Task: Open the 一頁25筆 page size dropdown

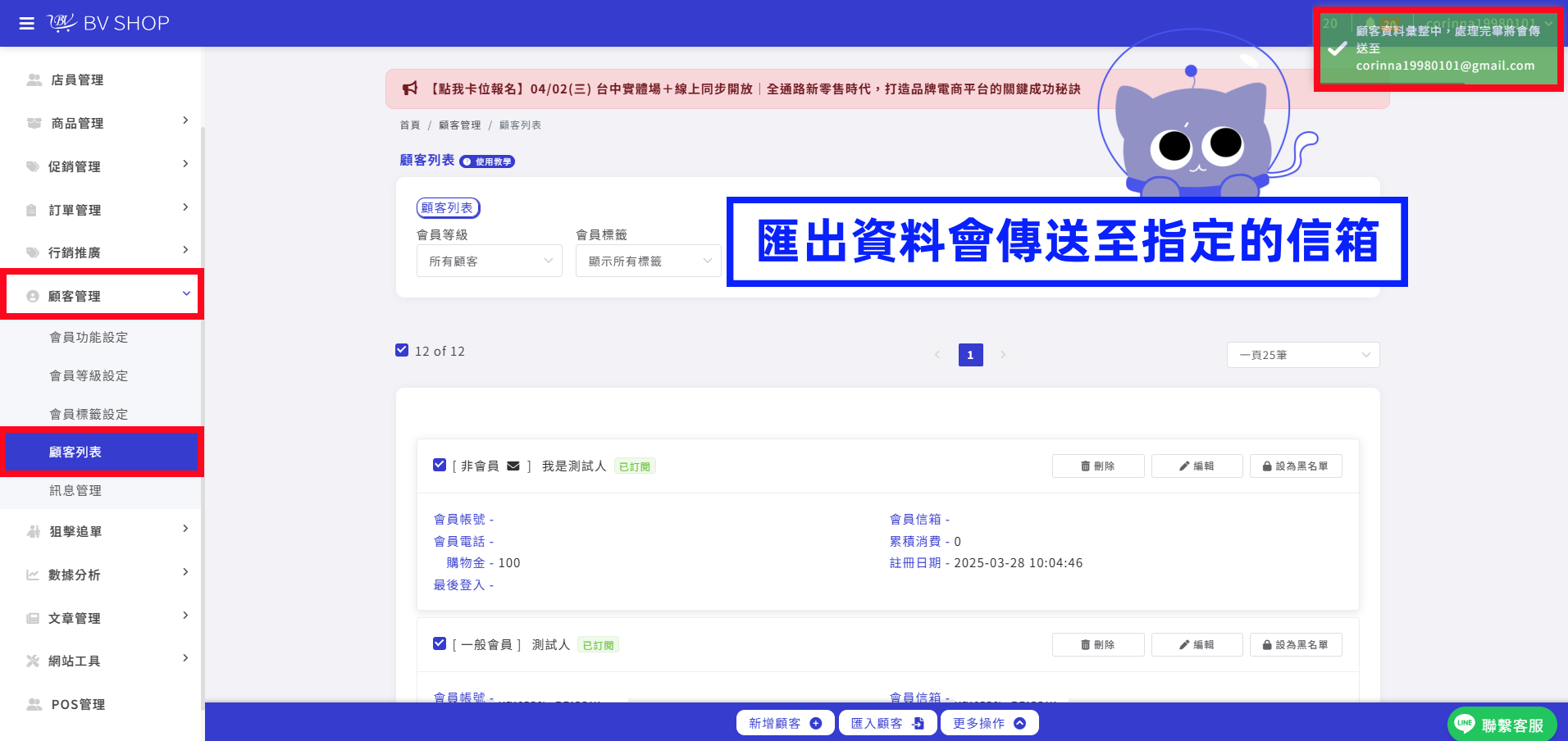Action: point(1303,355)
